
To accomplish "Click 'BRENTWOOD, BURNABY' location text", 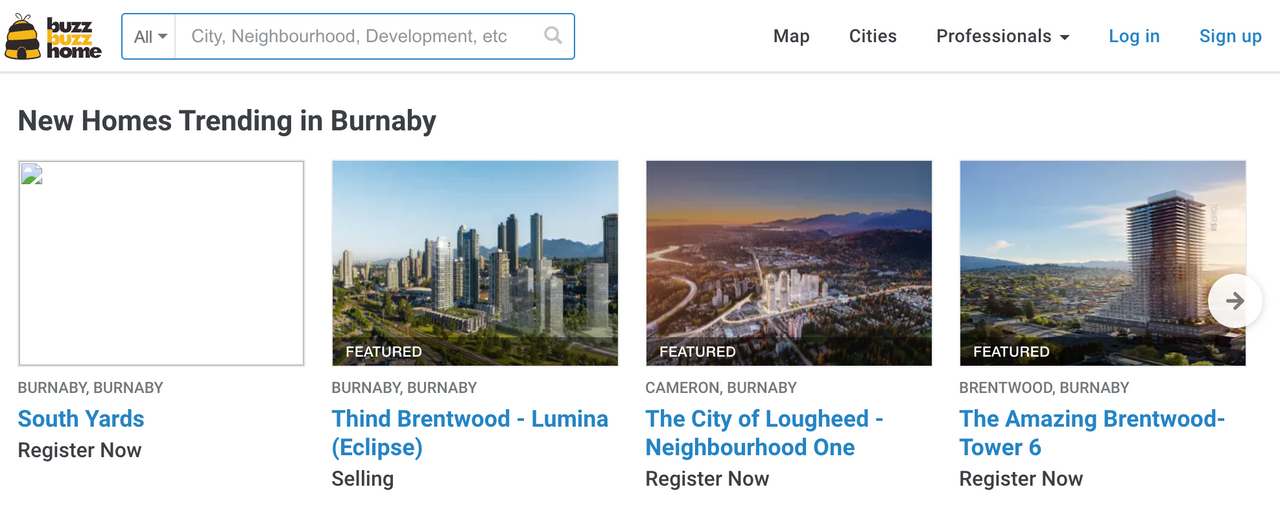I will (x=1044, y=388).
